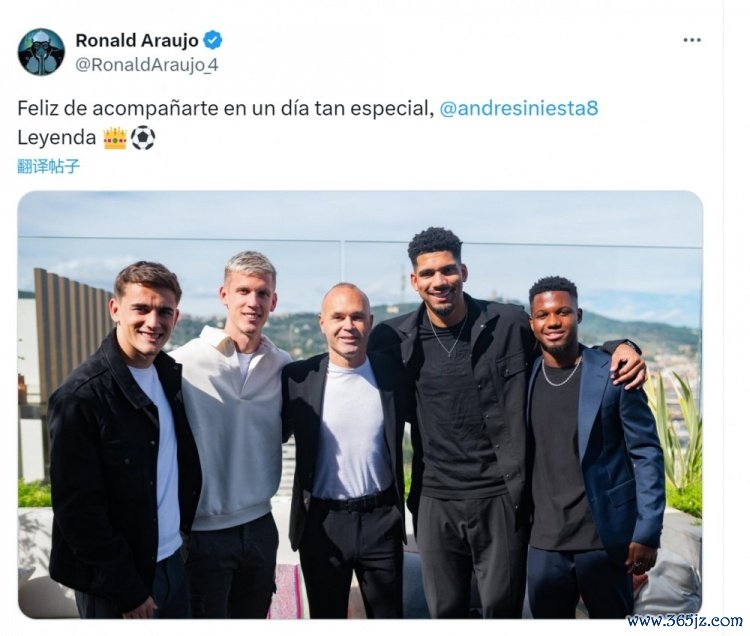The height and width of the screenshot is (636, 750).
Task: Click Ronald Araujo's profile avatar
Action: pyautogui.click(x=41, y=52)
